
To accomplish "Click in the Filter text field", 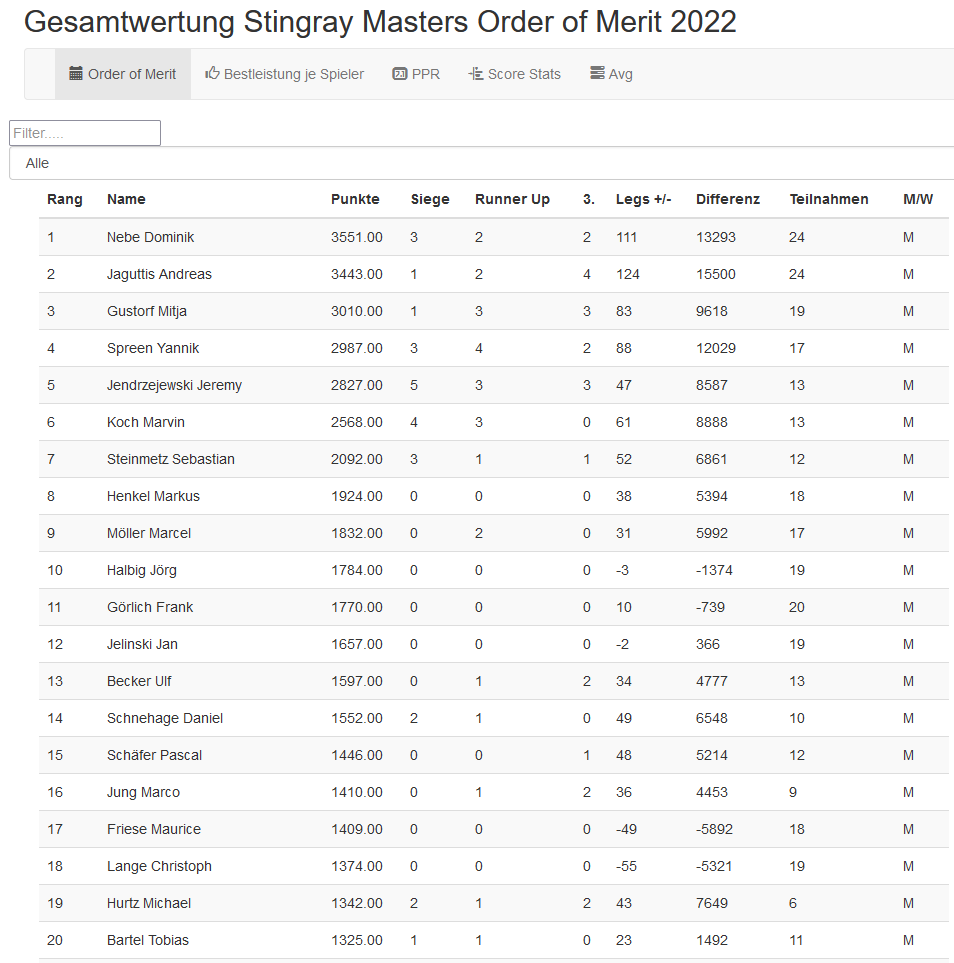I will coord(85,133).
